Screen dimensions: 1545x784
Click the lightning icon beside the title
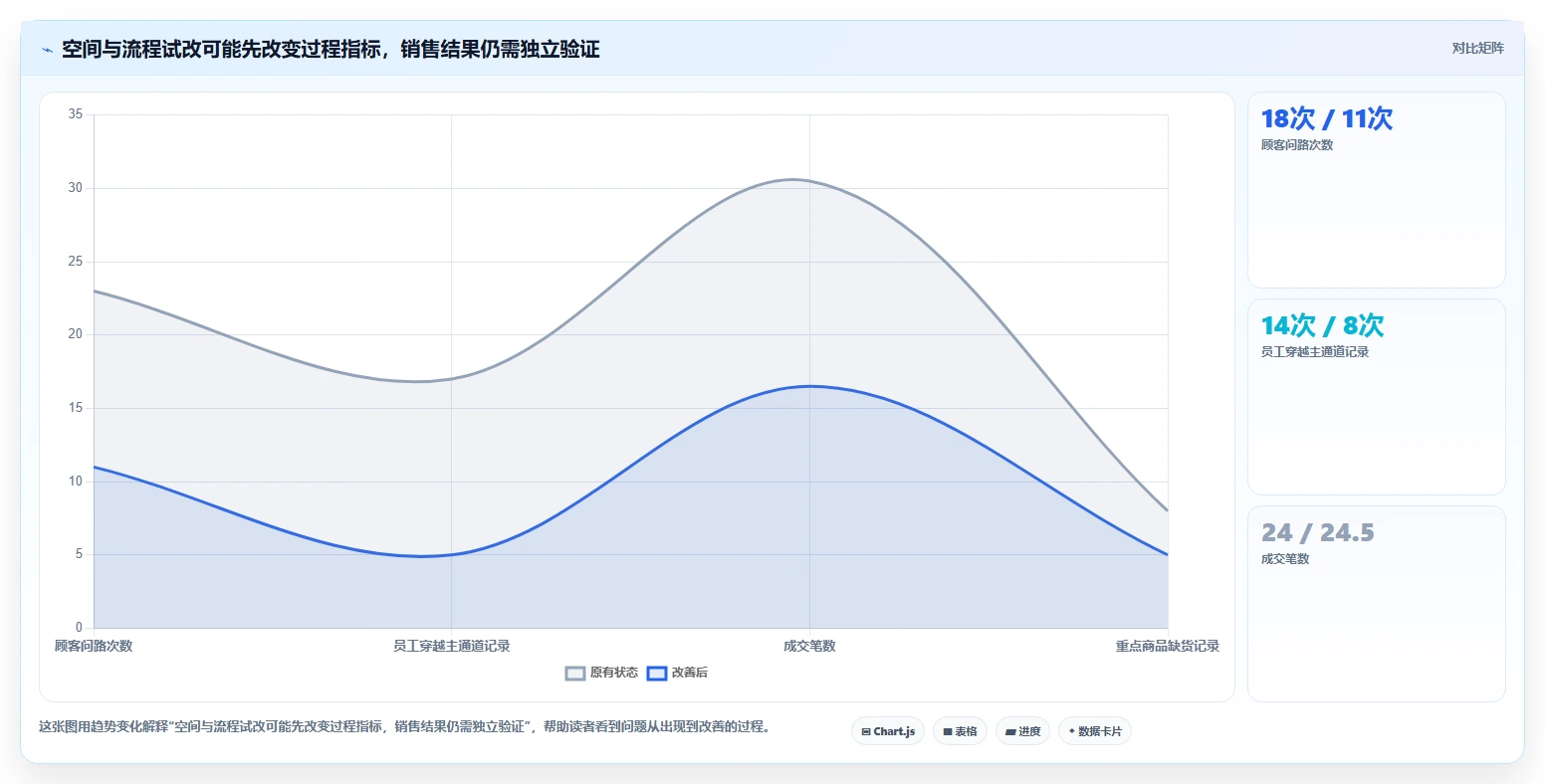click(47, 50)
